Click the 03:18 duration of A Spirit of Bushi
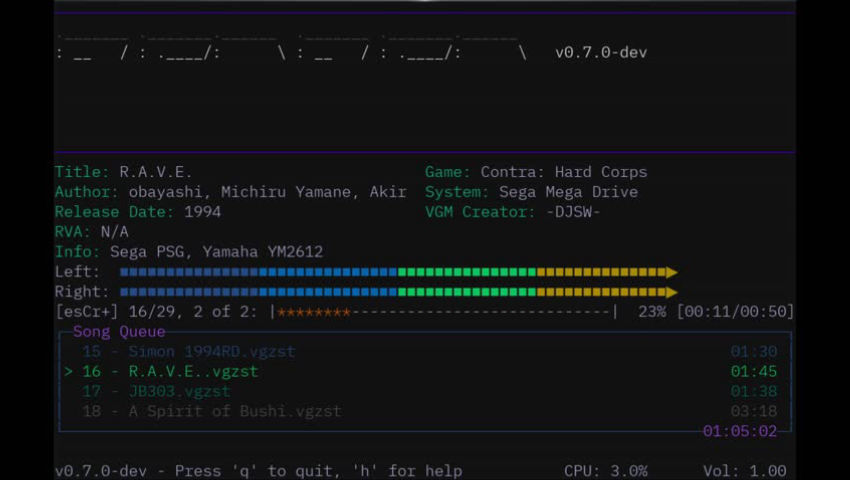This screenshot has height=480, width=850. 754,412
